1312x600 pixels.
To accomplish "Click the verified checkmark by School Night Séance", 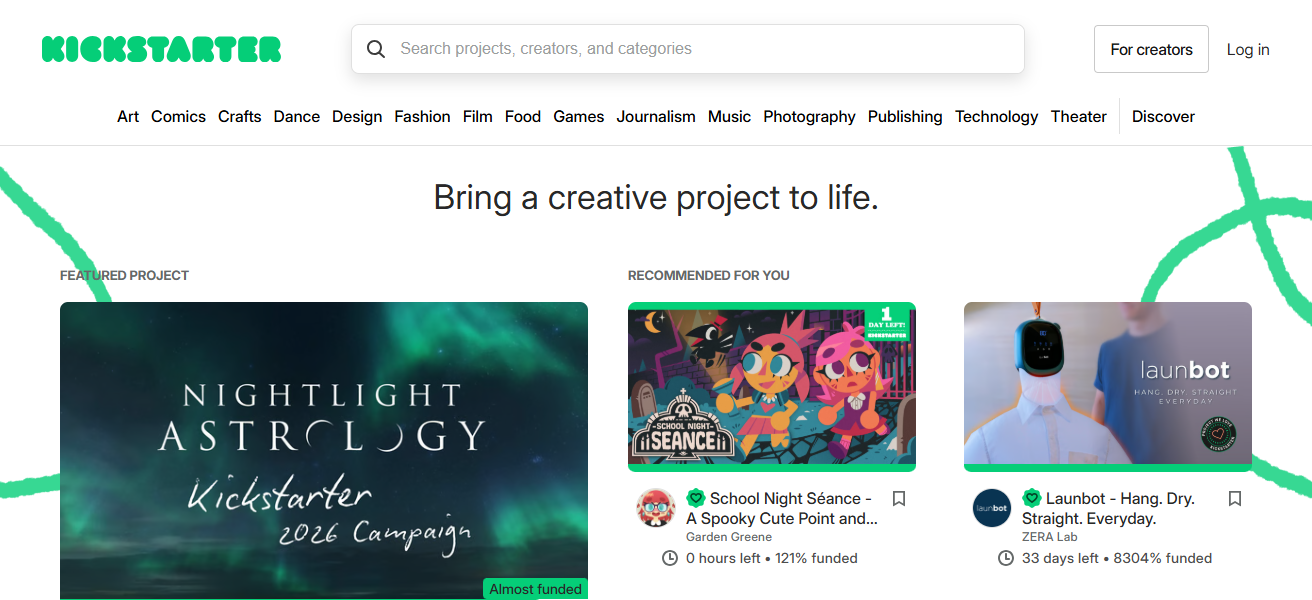I will (x=696, y=498).
